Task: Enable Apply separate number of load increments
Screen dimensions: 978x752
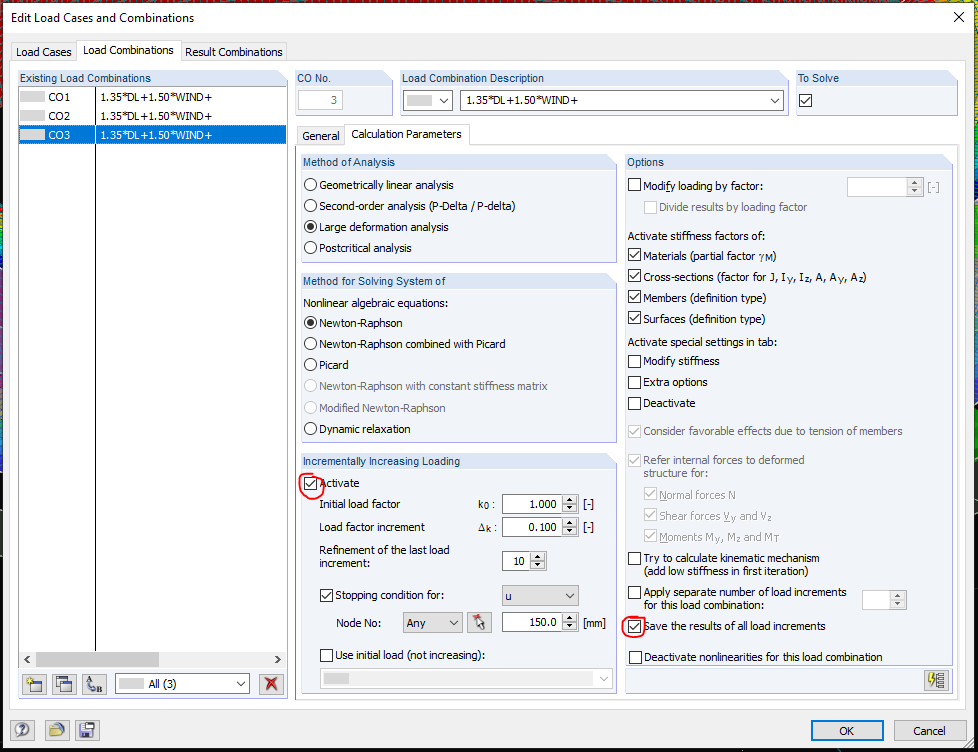Action: (634, 592)
